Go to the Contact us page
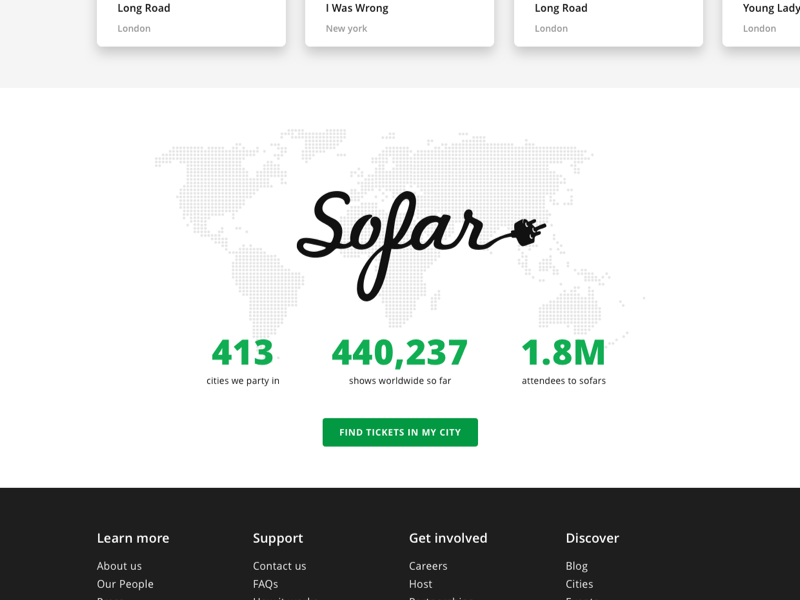Viewport: 800px width, 600px height. pos(280,566)
